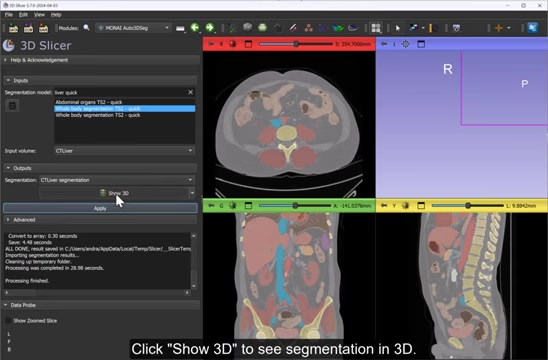
Task: Open the module history dropdown icon
Action: [180, 28]
